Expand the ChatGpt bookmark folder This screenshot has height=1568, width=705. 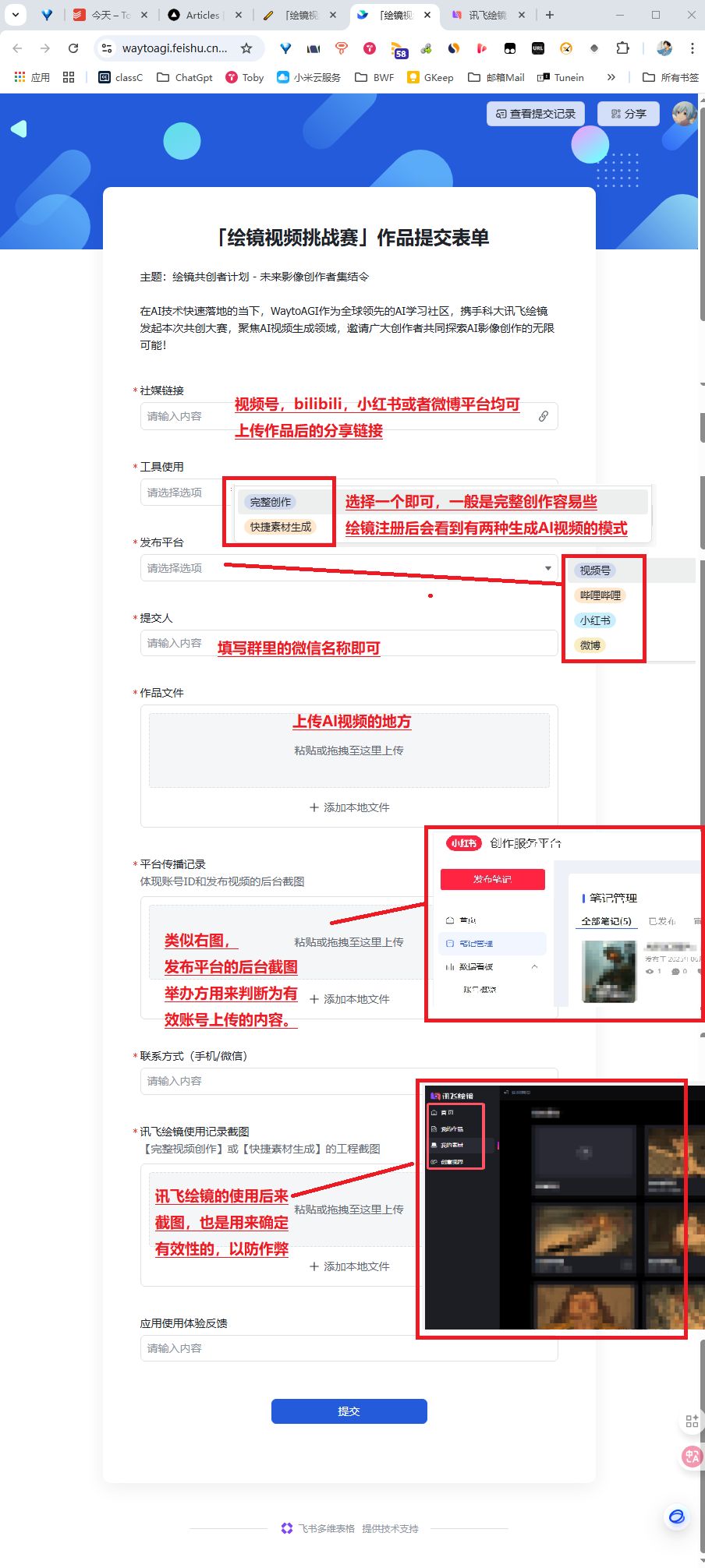[185, 77]
